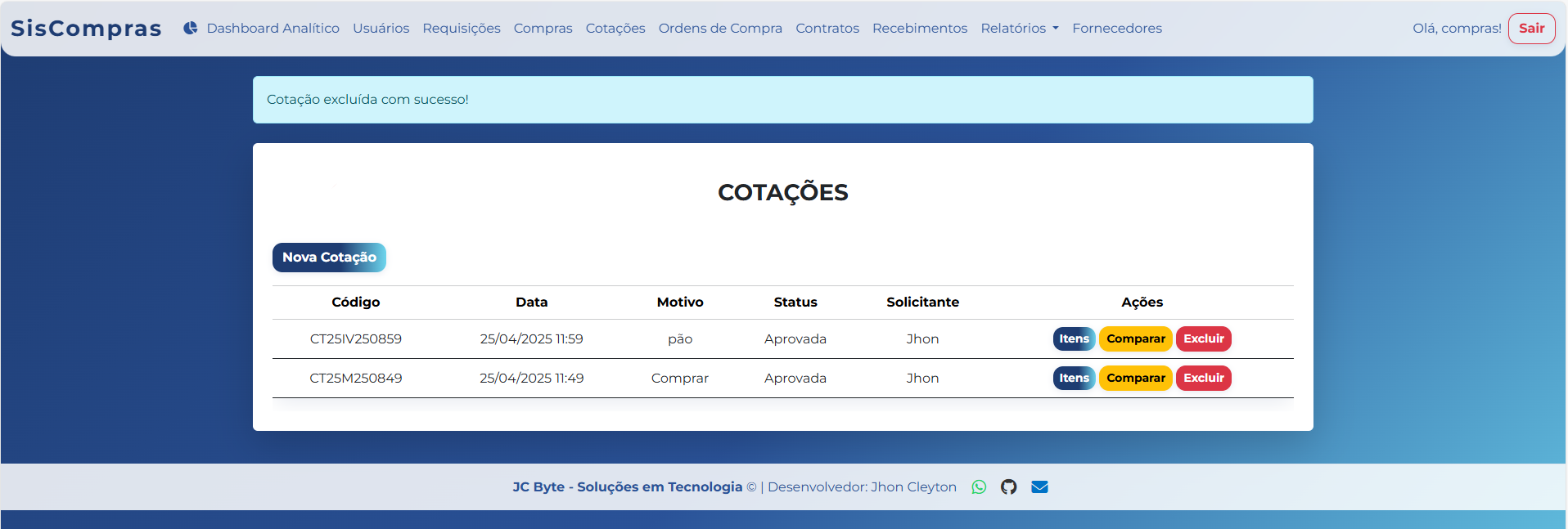Click the SisCompras brand logo
Screen dimensions: 1568x529
point(86,28)
